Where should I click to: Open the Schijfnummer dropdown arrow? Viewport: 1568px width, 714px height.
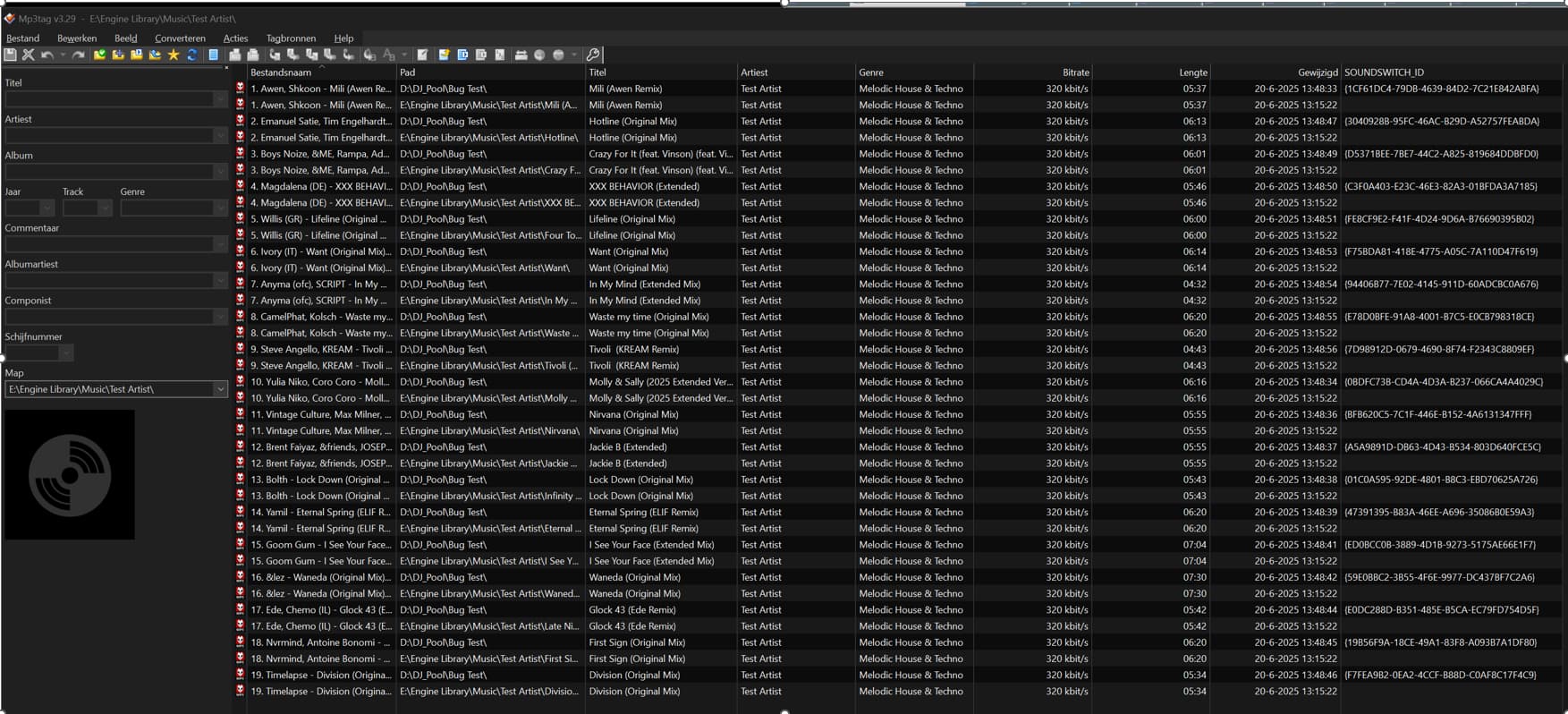pyautogui.click(x=65, y=353)
